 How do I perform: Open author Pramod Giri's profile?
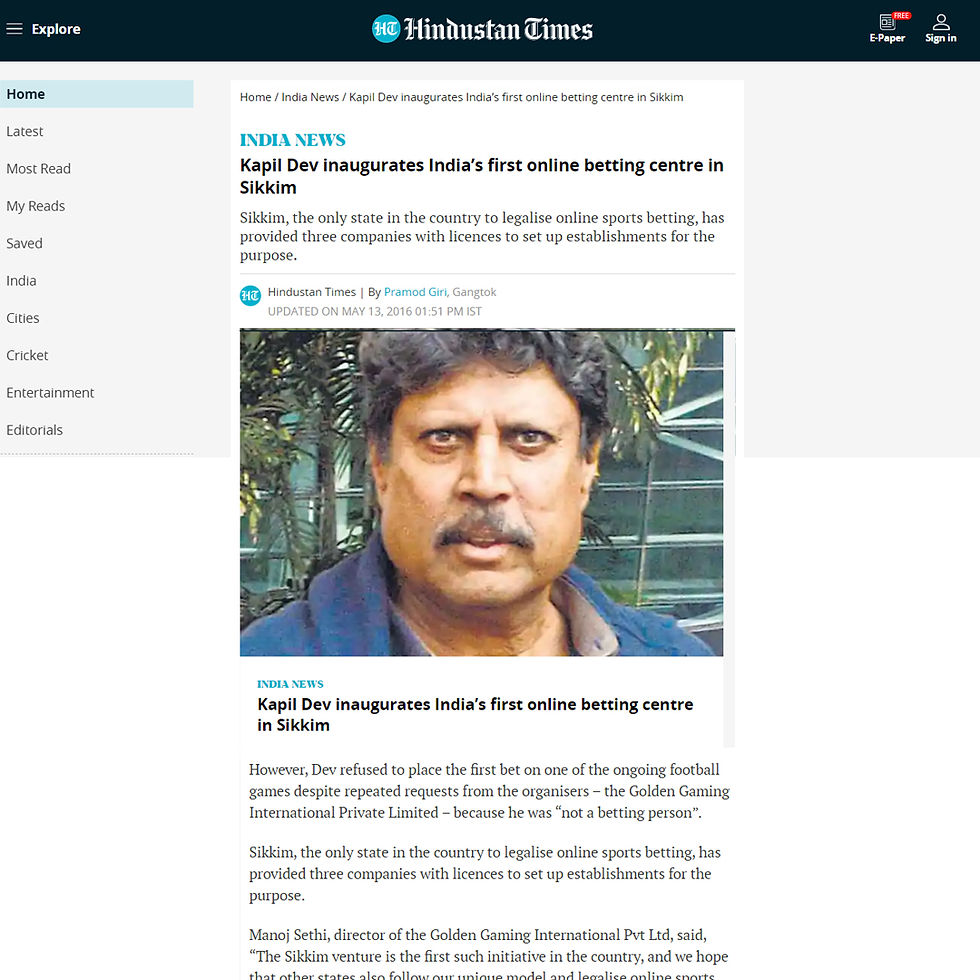pyautogui.click(x=415, y=292)
